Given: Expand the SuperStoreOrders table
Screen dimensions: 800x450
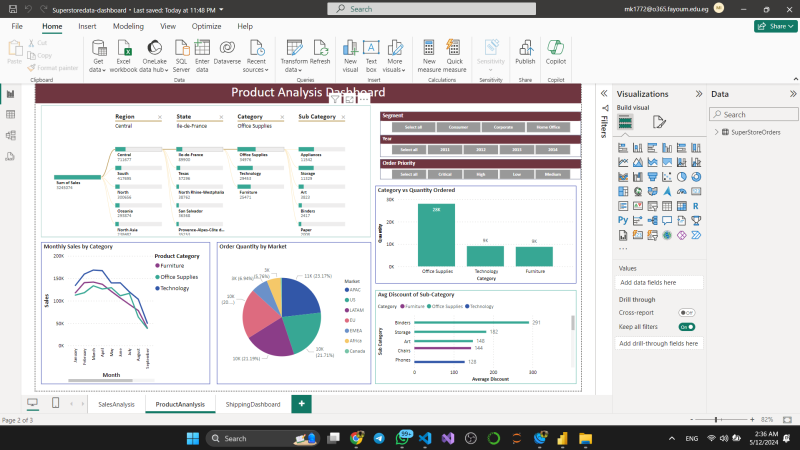Looking at the screenshot, I should (x=716, y=132).
